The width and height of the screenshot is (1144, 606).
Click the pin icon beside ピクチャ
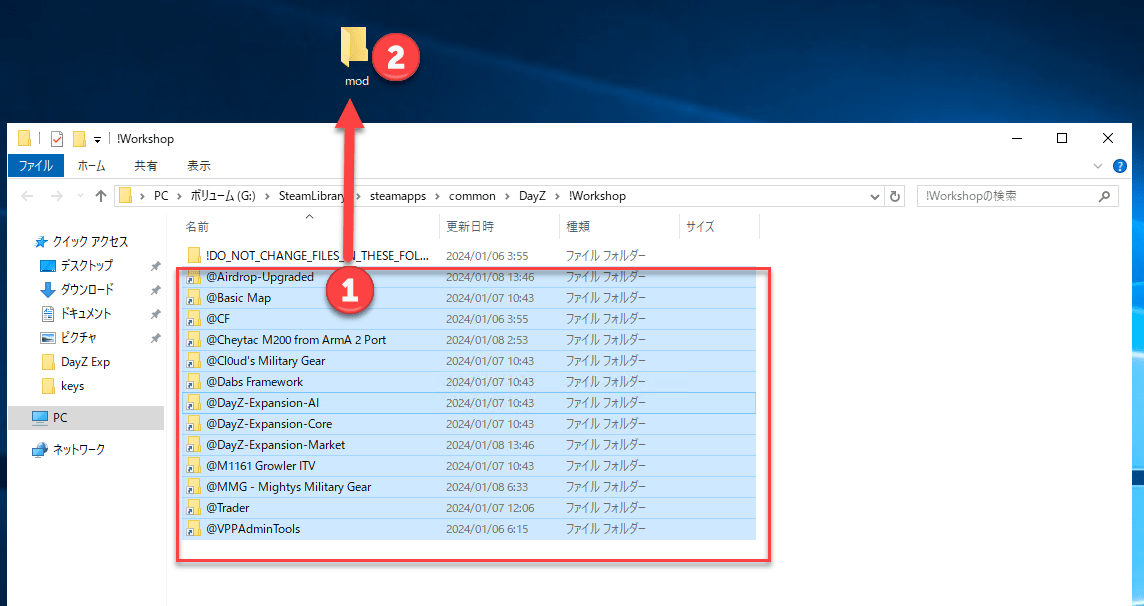(x=155, y=338)
